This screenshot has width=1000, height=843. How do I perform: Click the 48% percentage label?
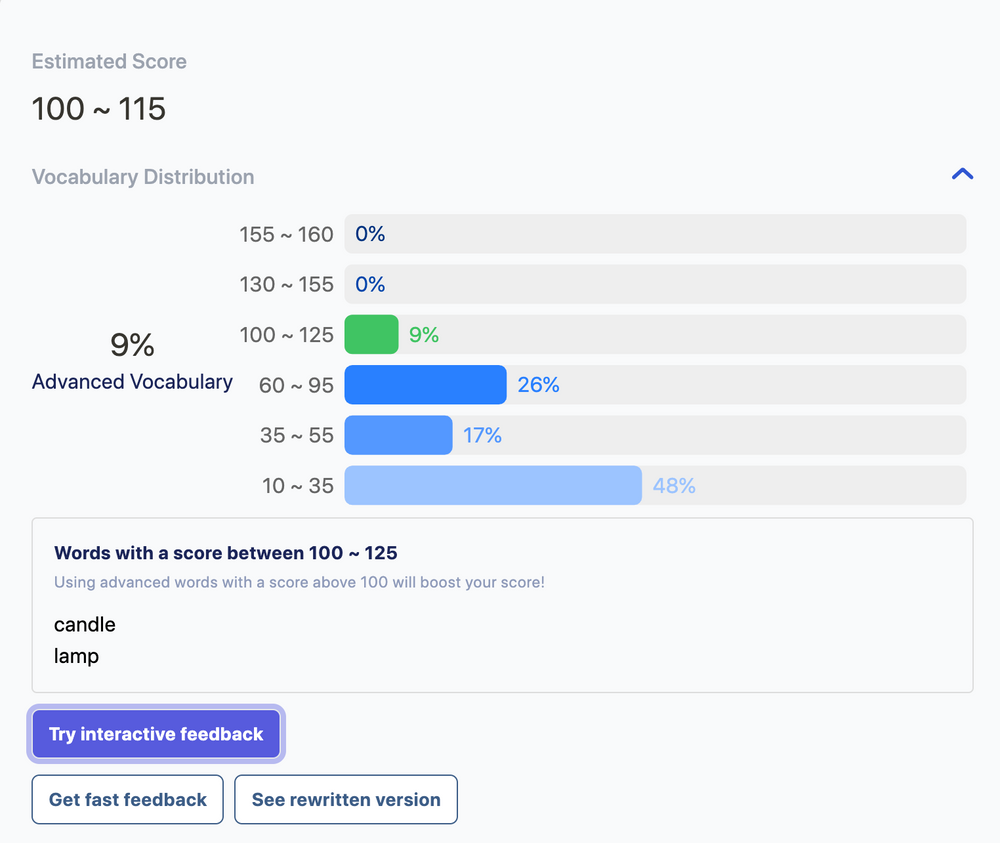pos(674,486)
